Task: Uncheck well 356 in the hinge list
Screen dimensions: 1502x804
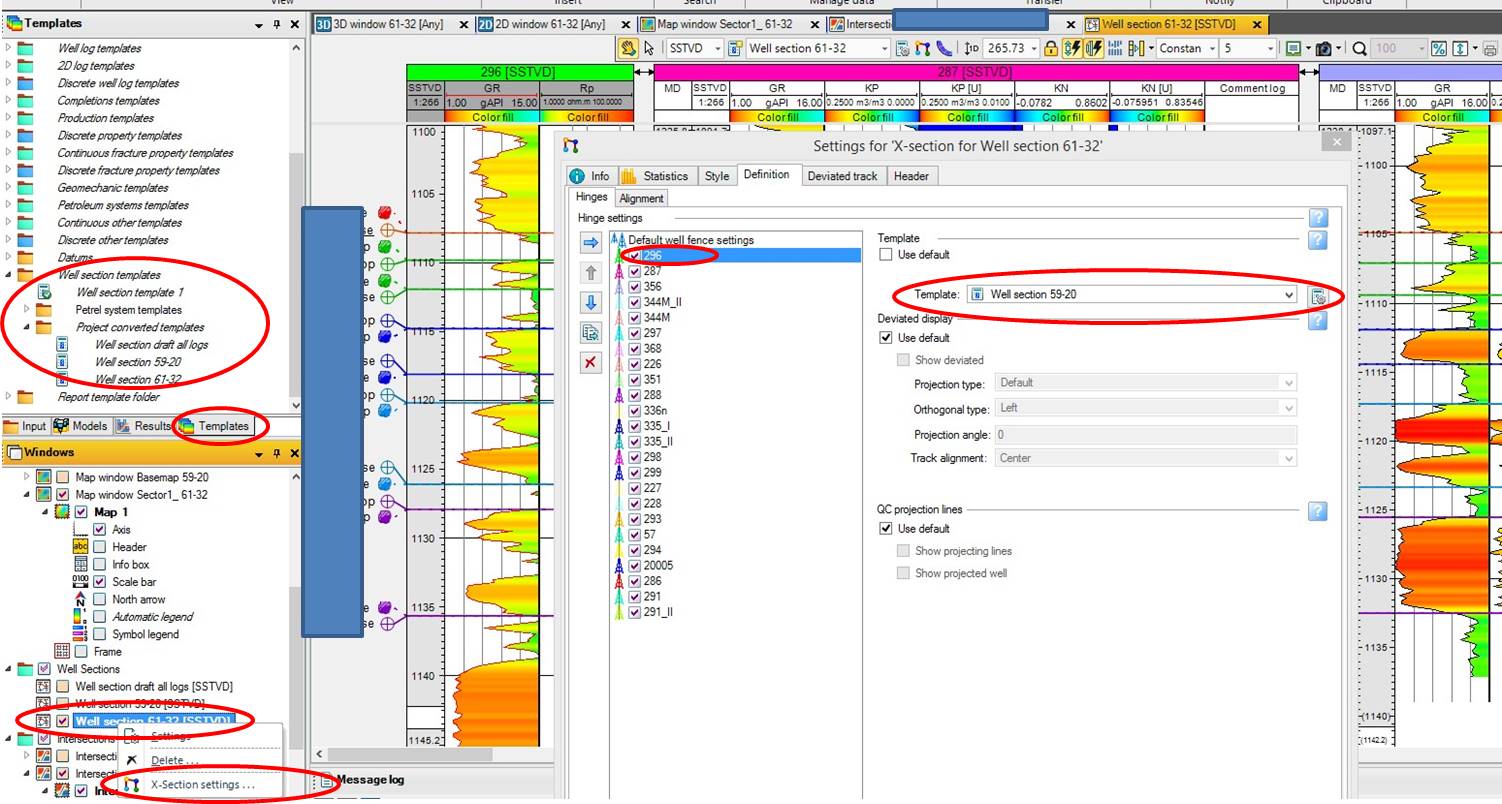Action: (x=634, y=286)
